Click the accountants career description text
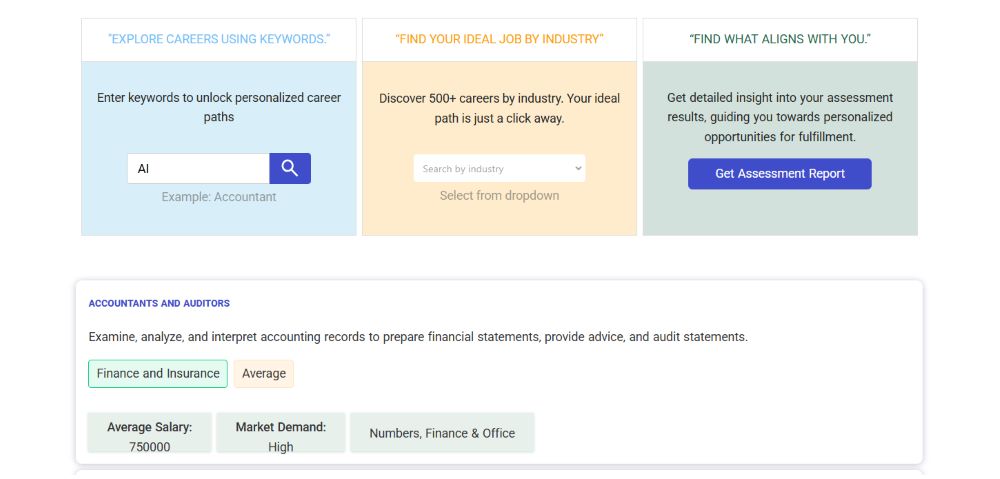The image size is (1000, 479). 418,337
